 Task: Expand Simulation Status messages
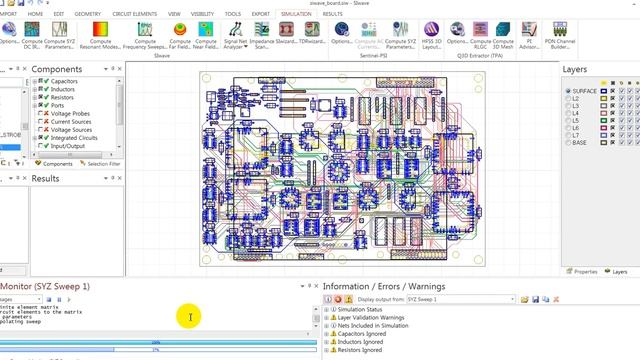[x=327, y=310]
